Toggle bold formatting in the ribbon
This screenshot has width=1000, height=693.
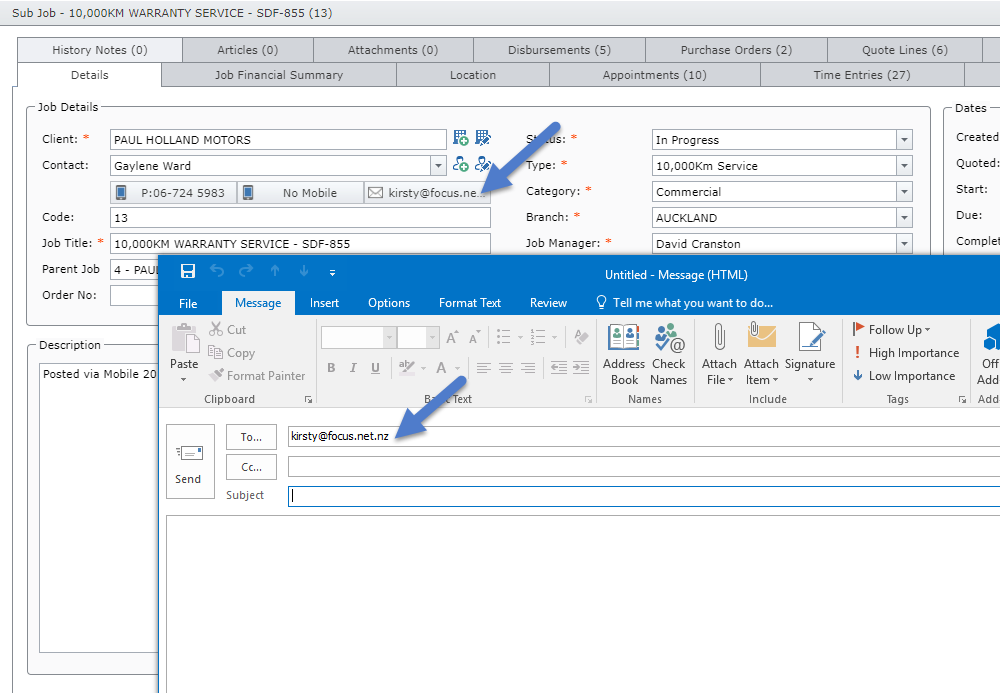pos(331,368)
